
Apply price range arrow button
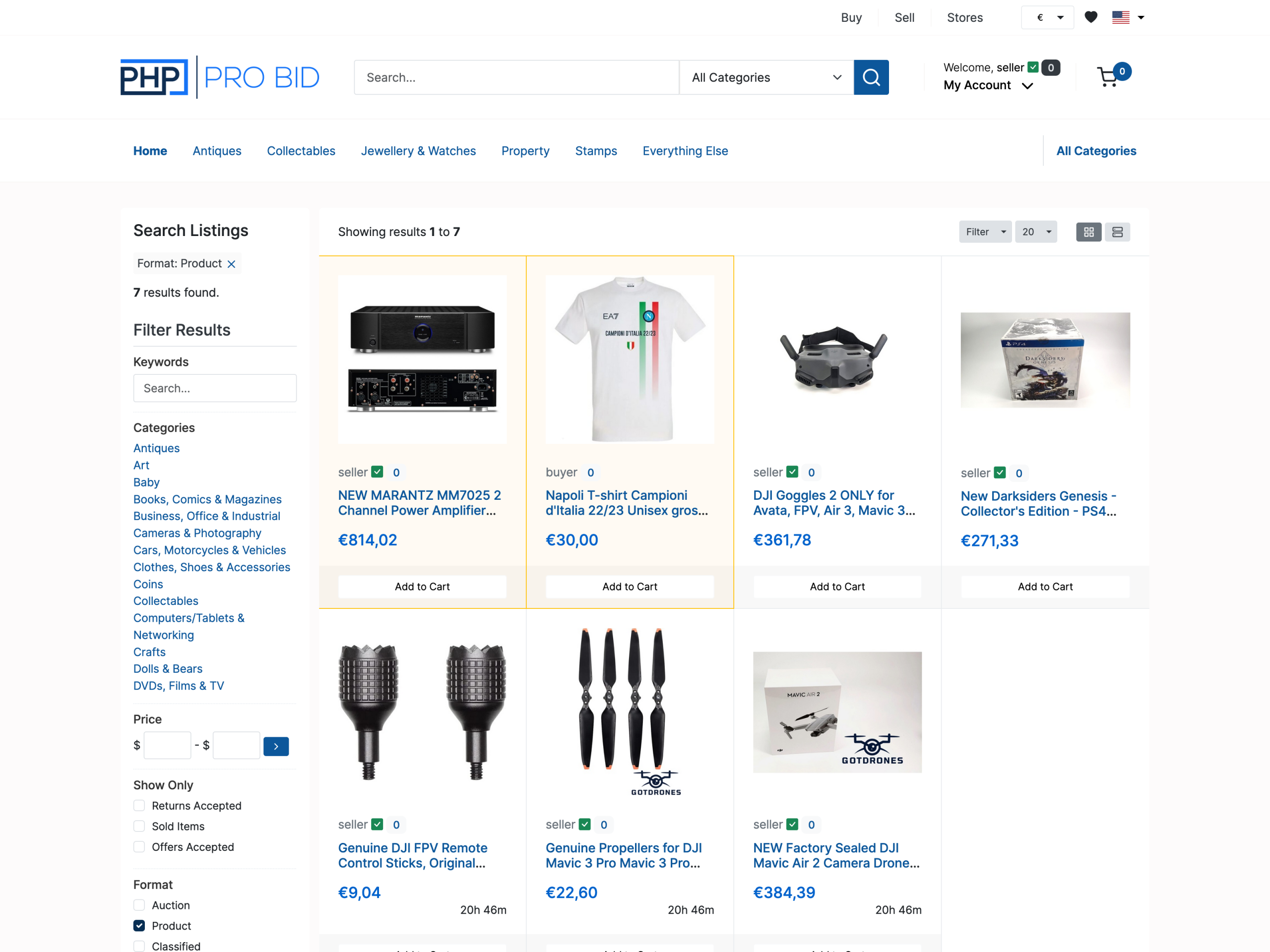pyautogui.click(x=276, y=746)
